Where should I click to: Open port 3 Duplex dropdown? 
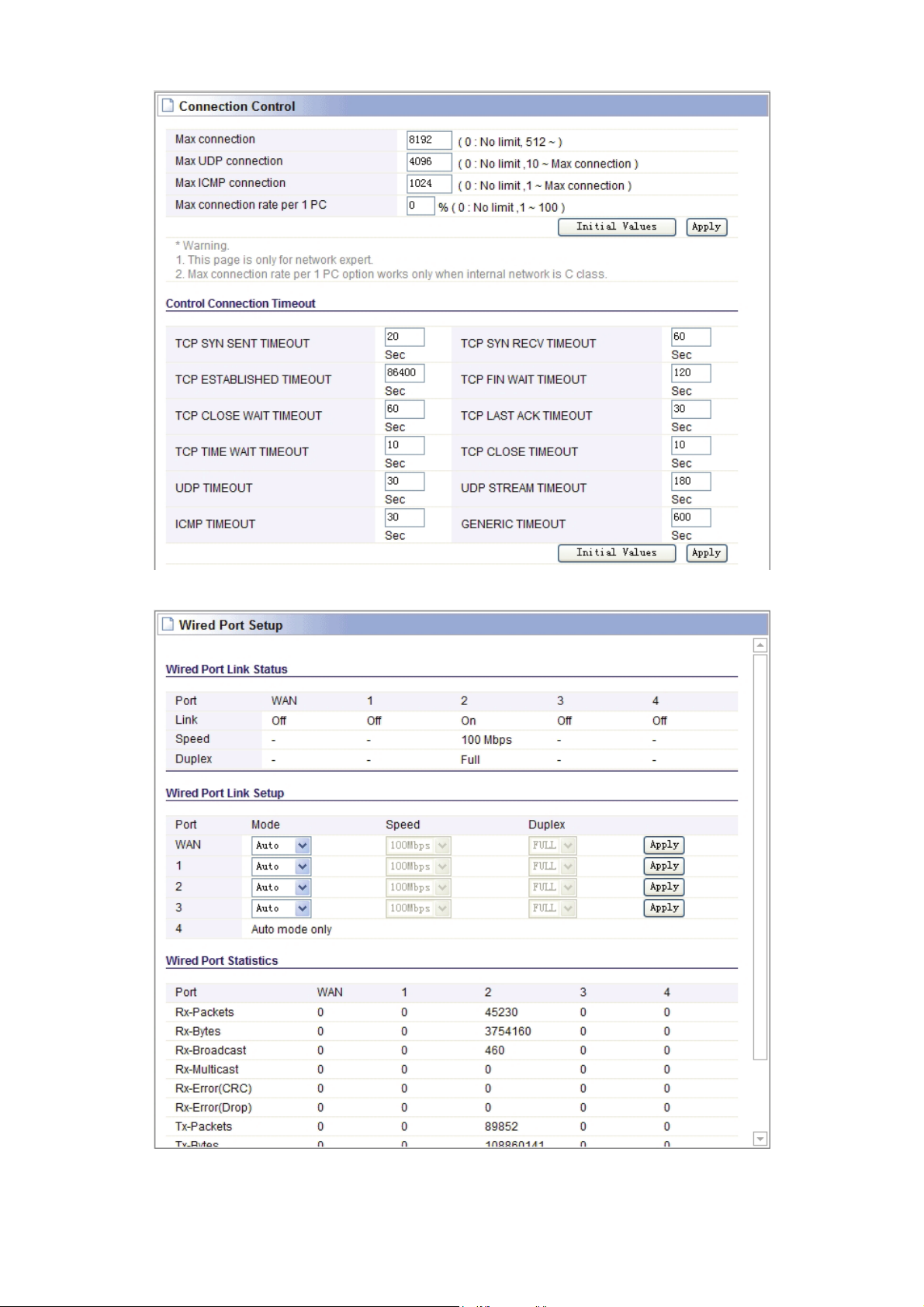click(552, 908)
